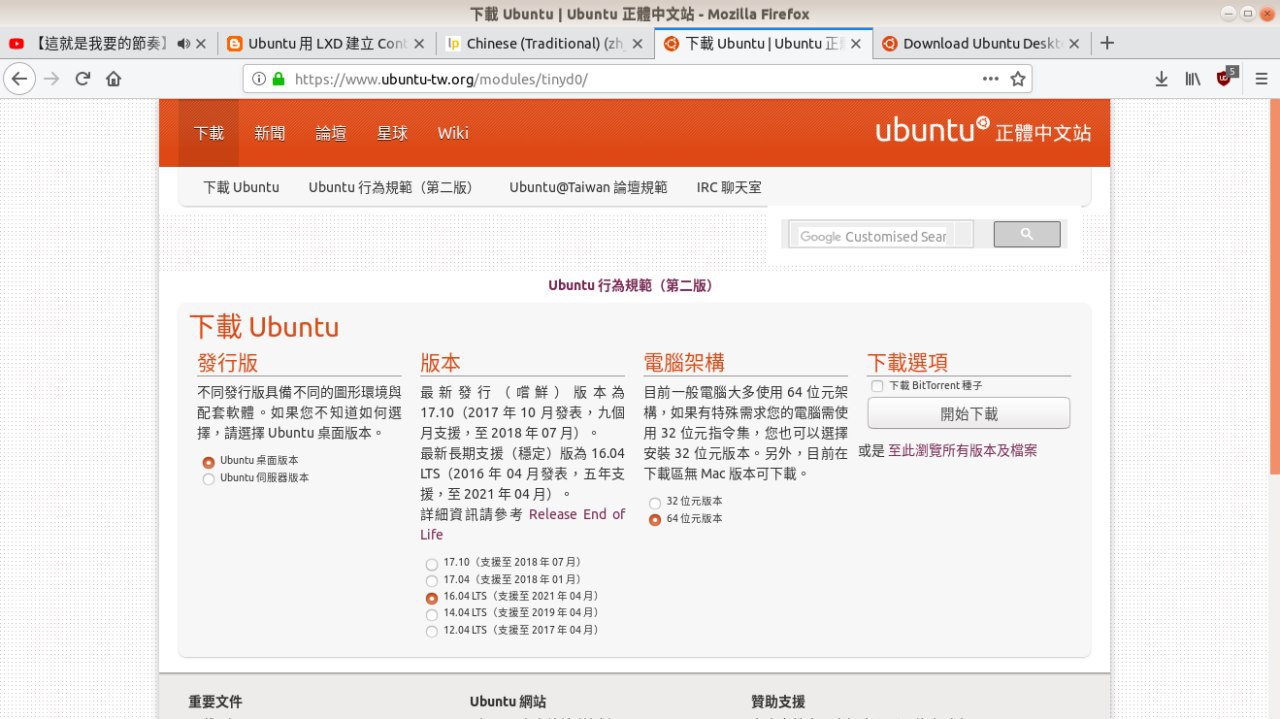Click the forward navigation arrow

(52, 79)
